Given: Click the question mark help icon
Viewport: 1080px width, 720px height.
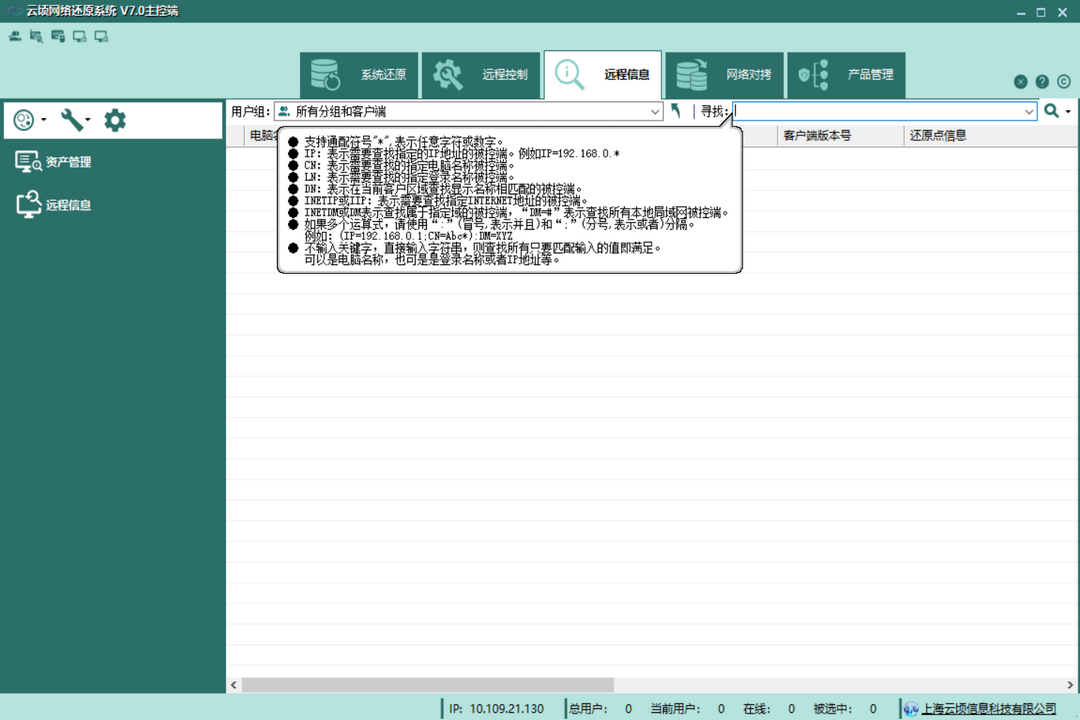Looking at the screenshot, I should [1042, 82].
